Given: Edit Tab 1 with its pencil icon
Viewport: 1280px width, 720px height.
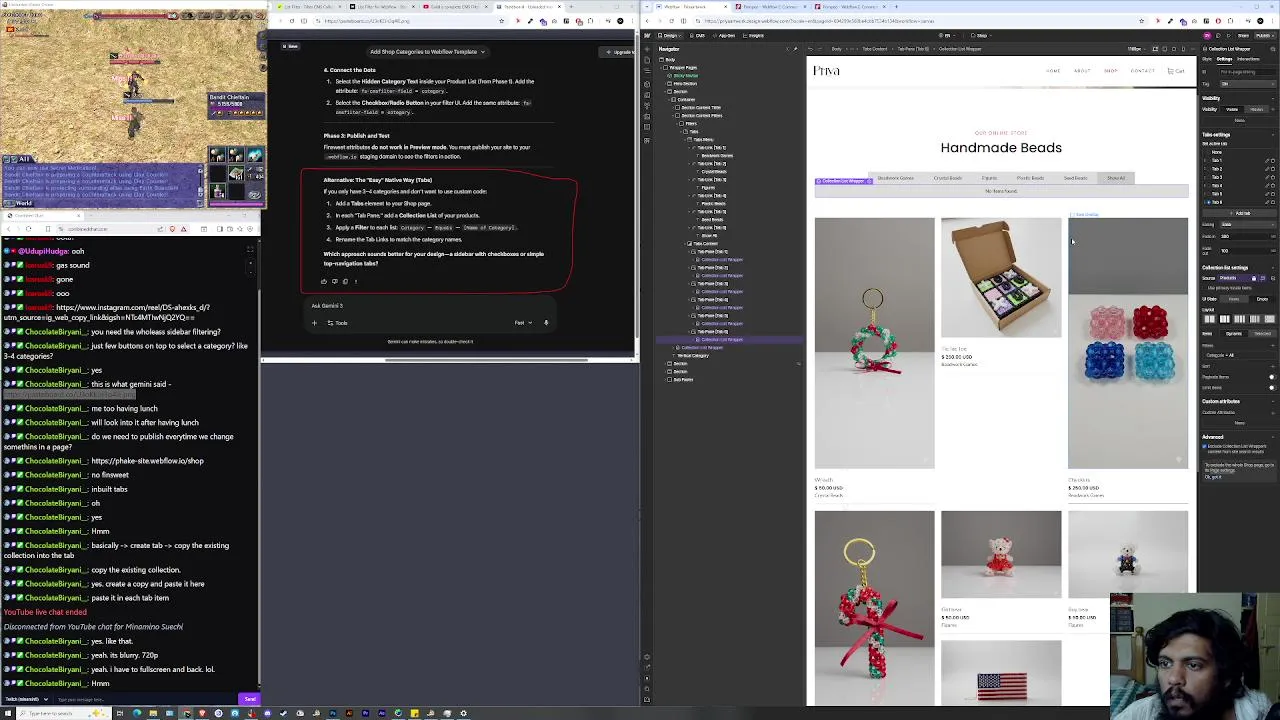Looking at the screenshot, I should (1267, 160).
